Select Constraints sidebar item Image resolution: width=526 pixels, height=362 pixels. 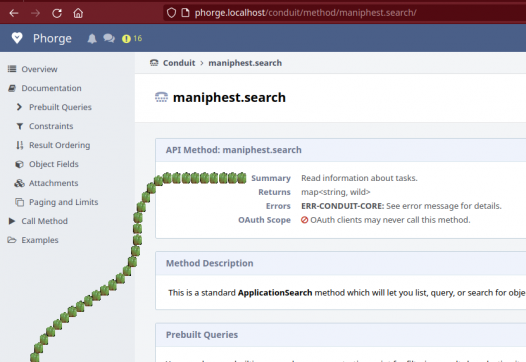tap(51, 126)
